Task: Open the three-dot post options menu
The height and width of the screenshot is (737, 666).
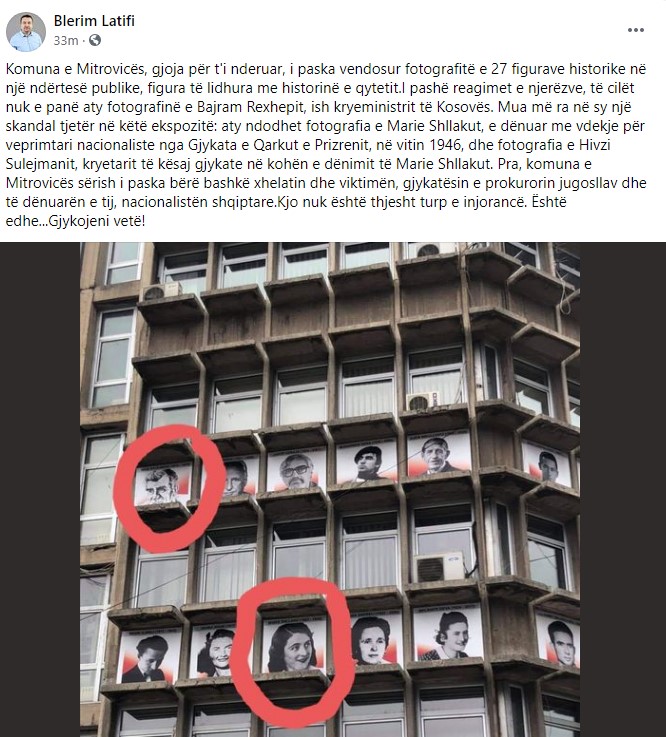Action: pyautogui.click(x=635, y=30)
